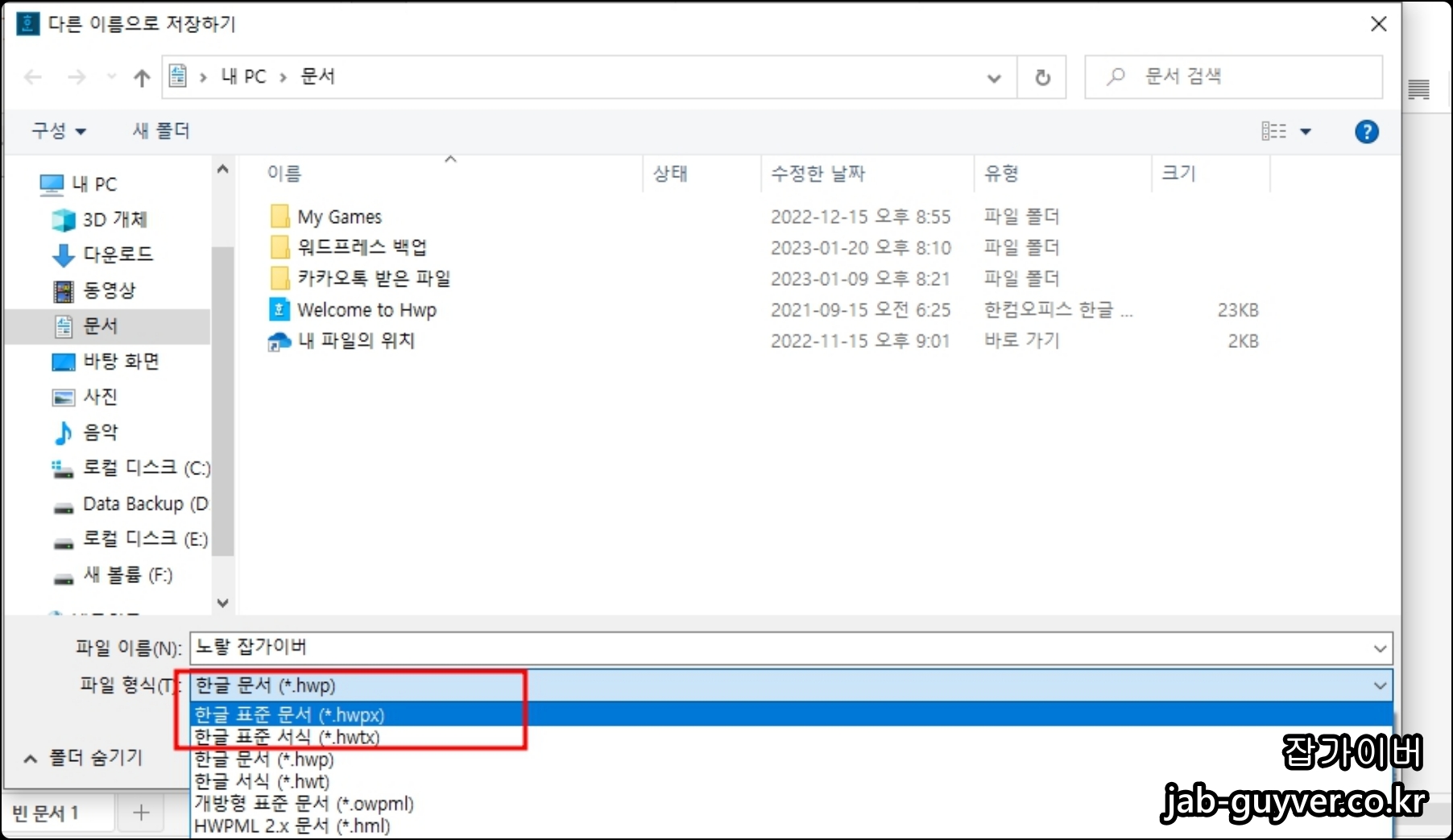This screenshot has width=1453, height=840.
Task: Select the Welcome to Hwp file
Action: point(354,310)
